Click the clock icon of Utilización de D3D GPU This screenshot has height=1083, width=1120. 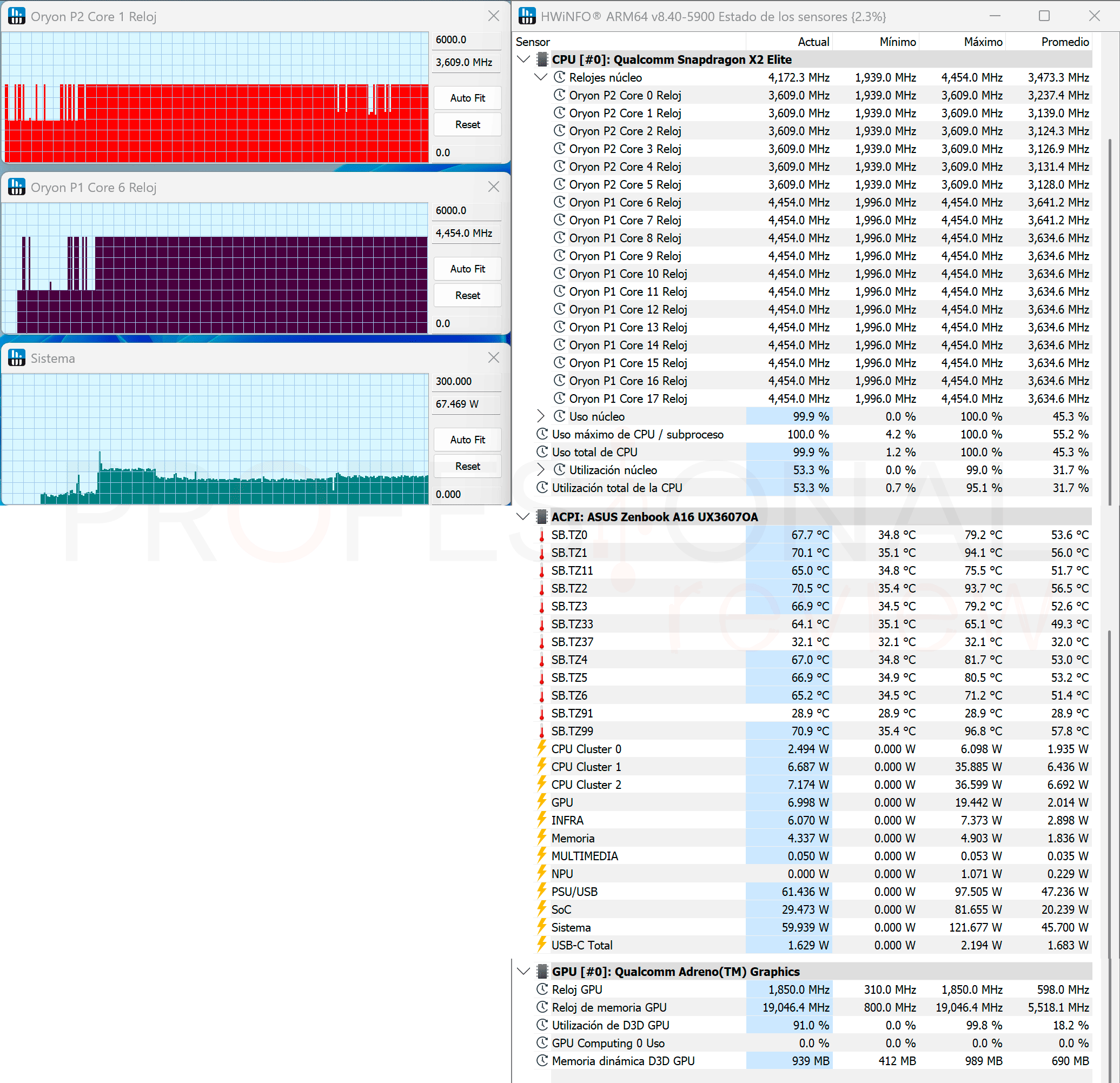point(542,1025)
